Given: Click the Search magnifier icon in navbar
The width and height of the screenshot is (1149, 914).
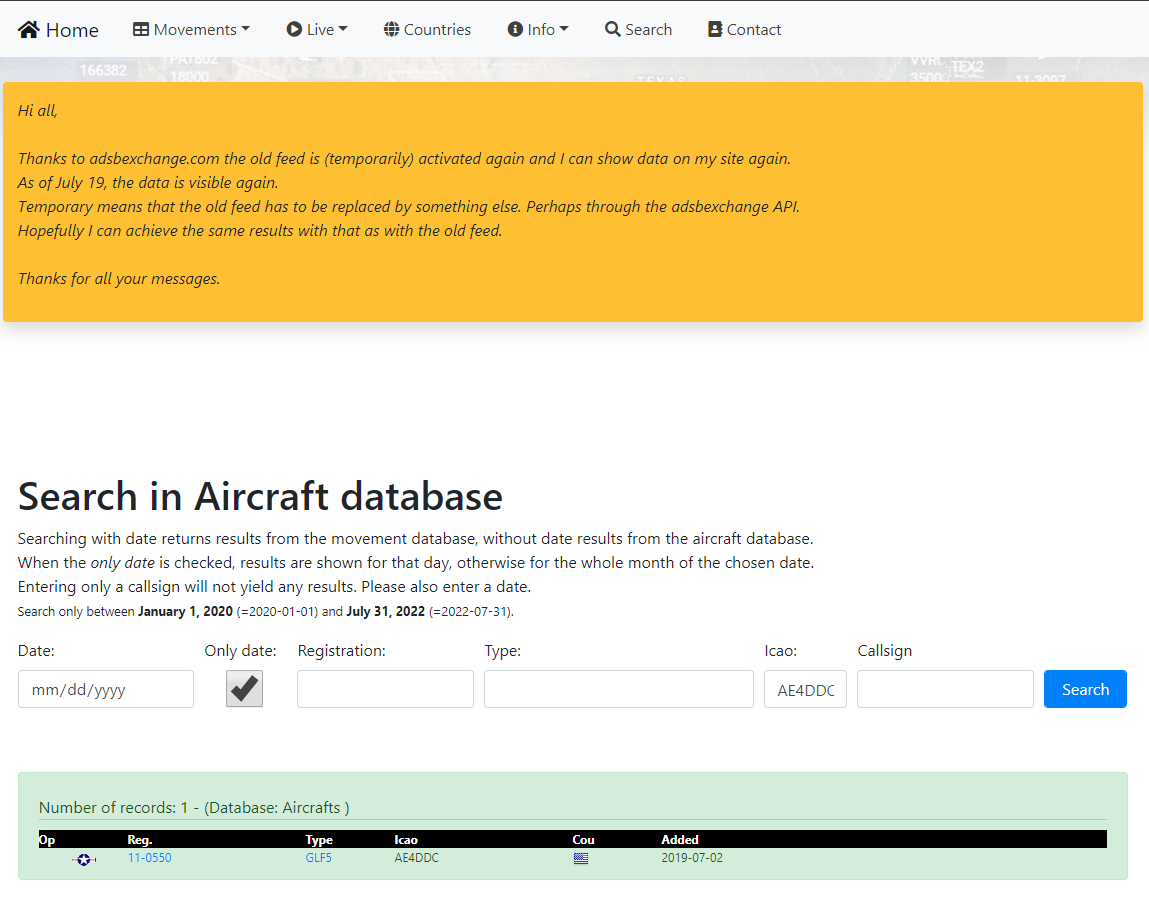Looking at the screenshot, I should tap(613, 29).
